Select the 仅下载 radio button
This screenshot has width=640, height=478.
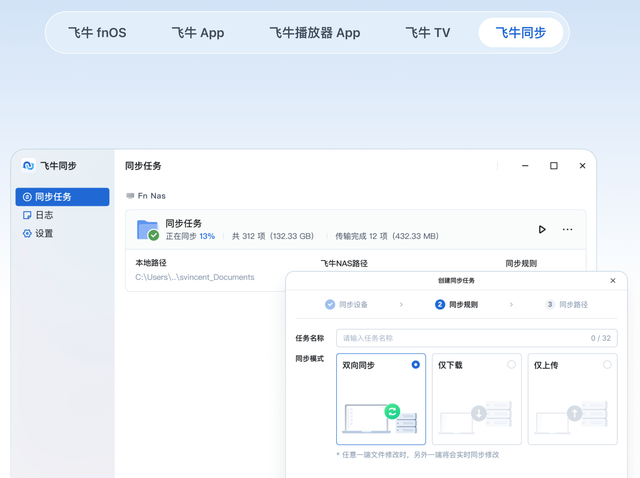(511, 365)
